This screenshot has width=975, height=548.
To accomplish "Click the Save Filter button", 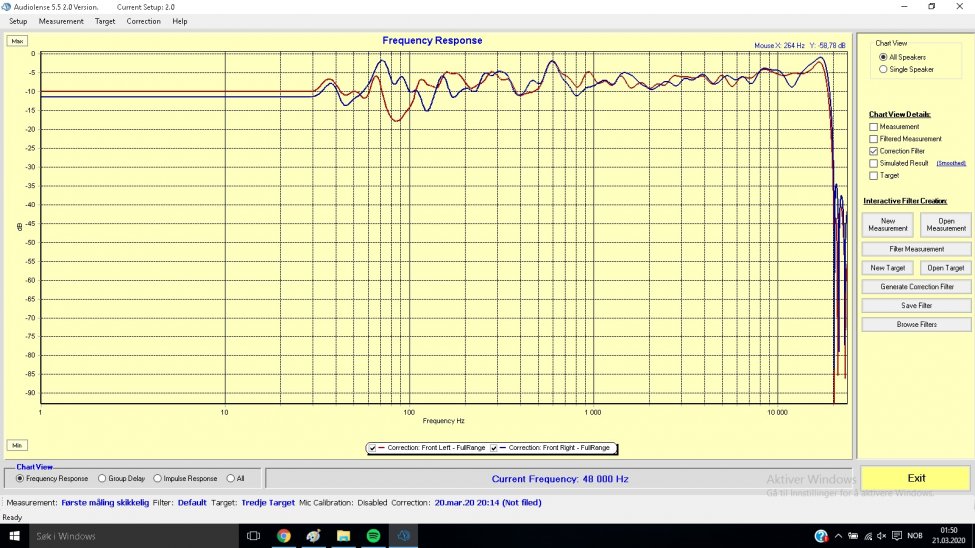I will pos(917,306).
